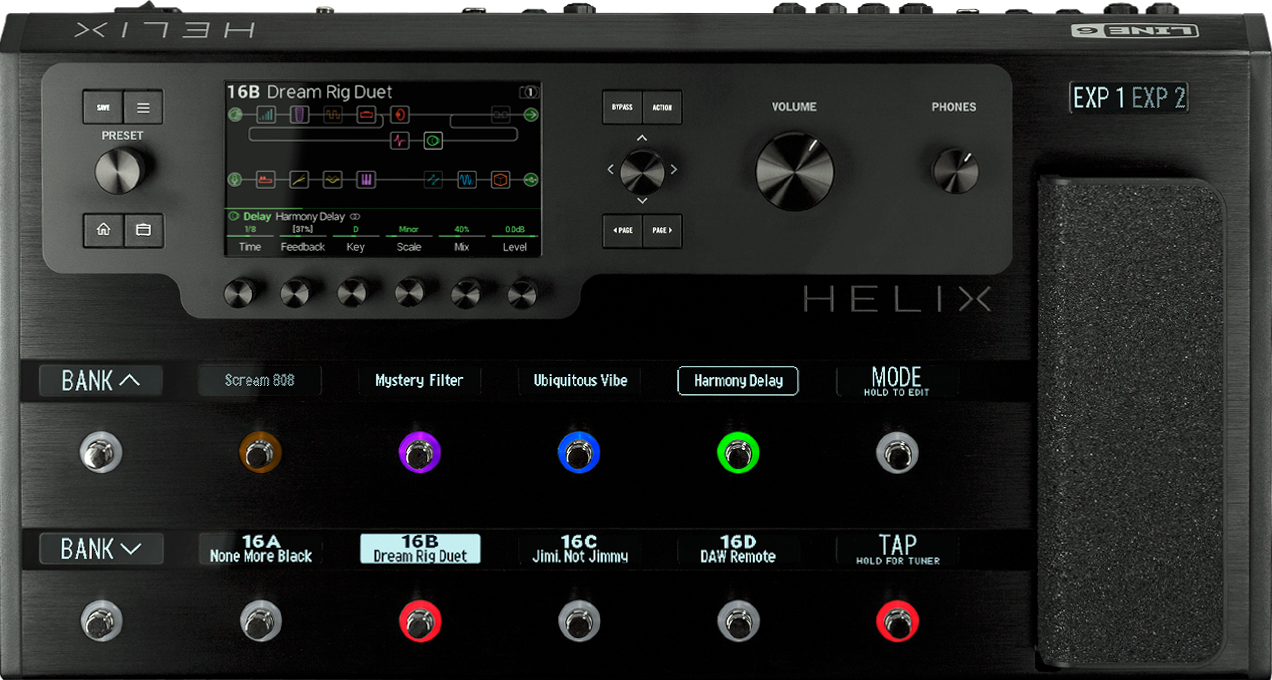This screenshot has width=1272, height=680.
Task: Turn the knob under the Scale parameter
Action: (410, 293)
